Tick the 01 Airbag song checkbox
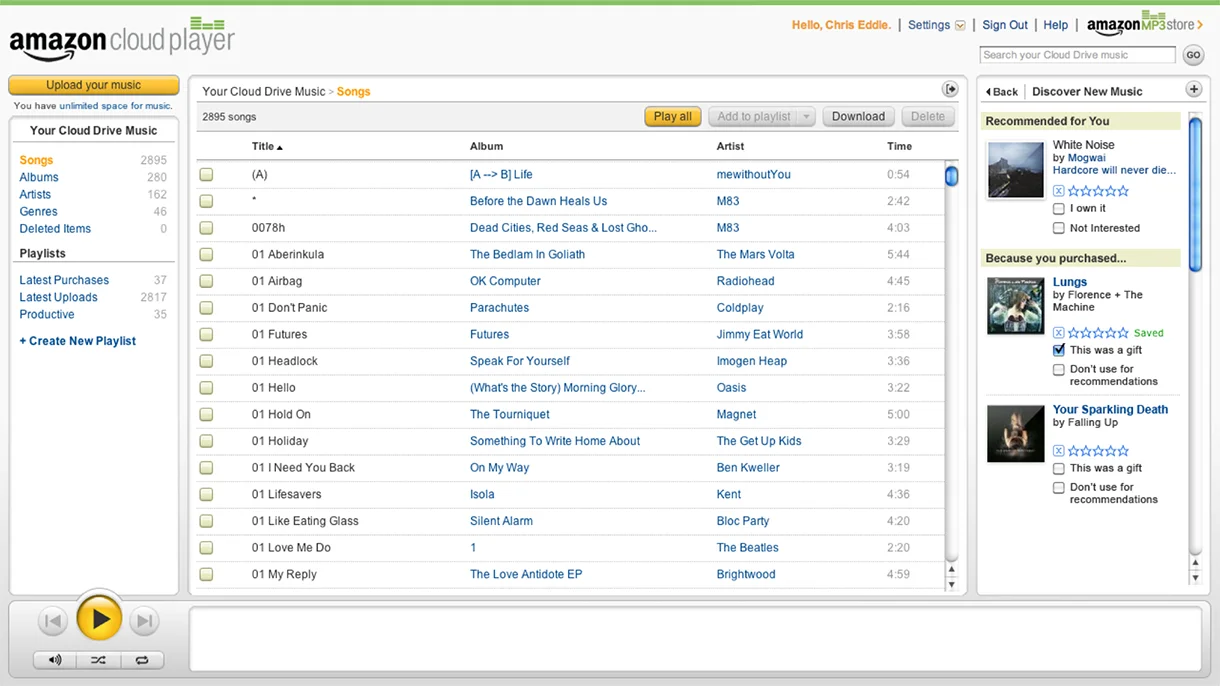The width and height of the screenshot is (1220, 686). coord(206,281)
